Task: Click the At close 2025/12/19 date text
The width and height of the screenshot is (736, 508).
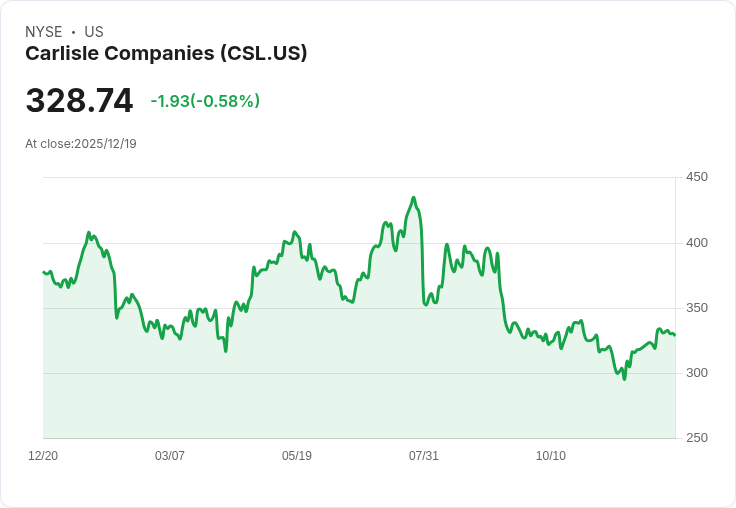Action: click(81, 144)
